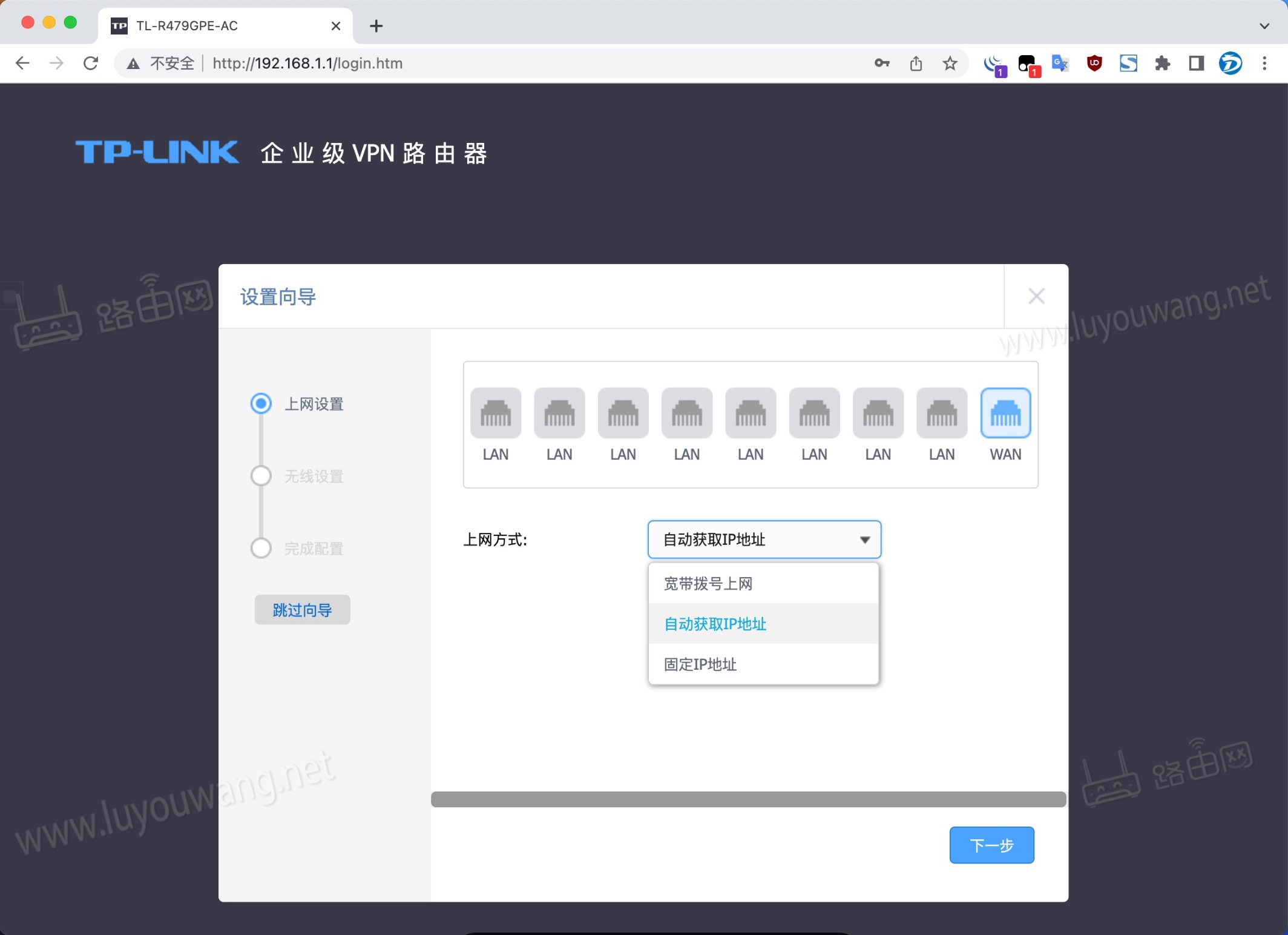Select the 无线设置 step radio
The width and height of the screenshot is (1288, 935).
click(261, 476)
